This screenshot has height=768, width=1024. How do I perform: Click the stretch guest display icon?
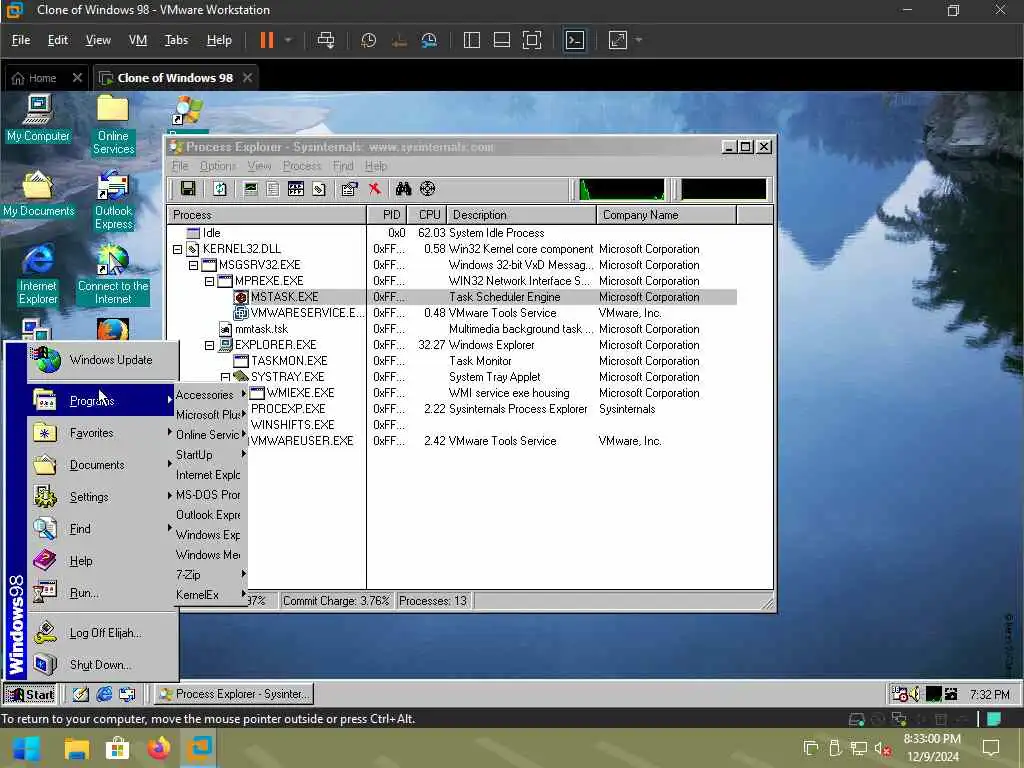pyautogui.click(x=618, y=40)
